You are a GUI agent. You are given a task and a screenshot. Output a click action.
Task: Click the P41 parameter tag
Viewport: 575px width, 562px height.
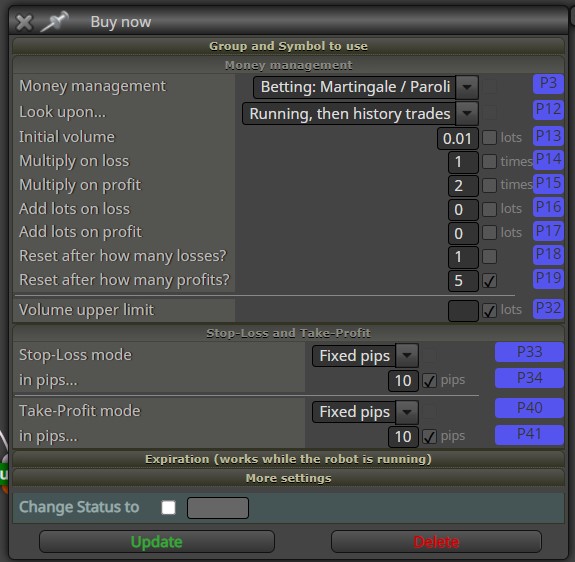tap(529, 435)
